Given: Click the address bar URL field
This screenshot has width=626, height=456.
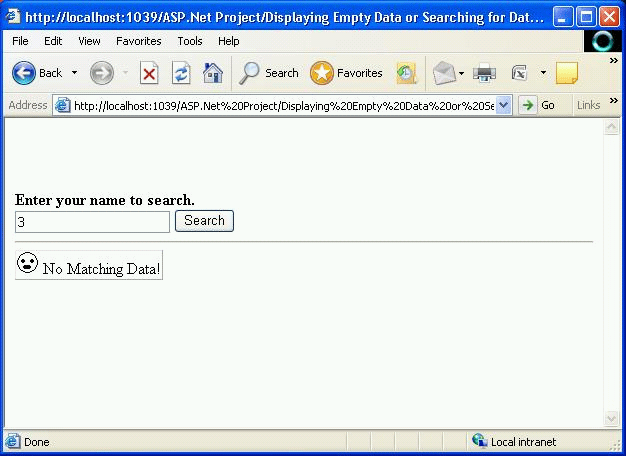Looking at the screenshot, I should pos(284,106).
